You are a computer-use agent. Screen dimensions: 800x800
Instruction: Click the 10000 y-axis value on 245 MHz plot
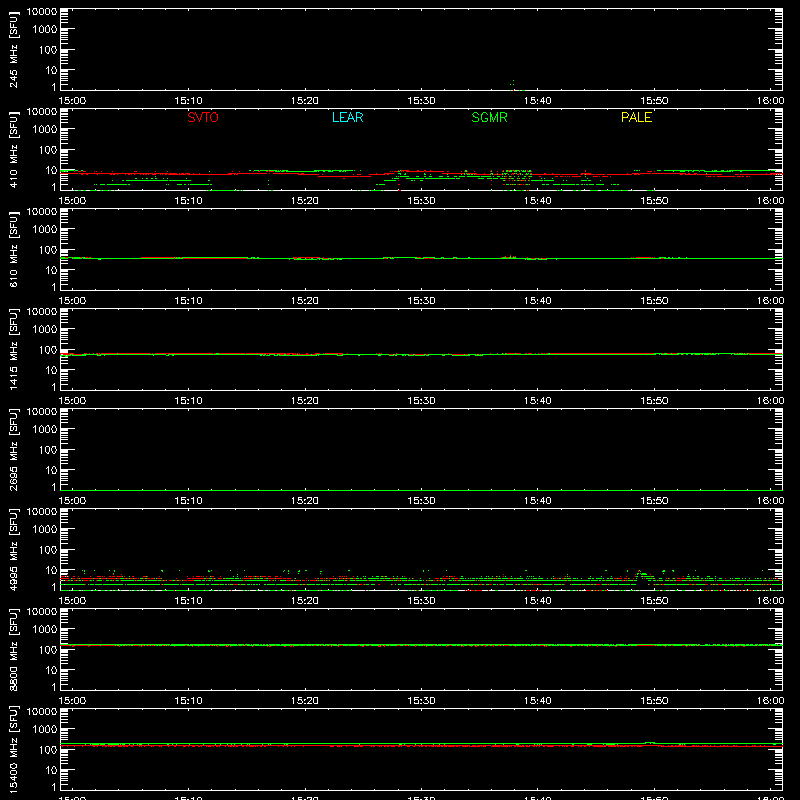tap(42, 12)
